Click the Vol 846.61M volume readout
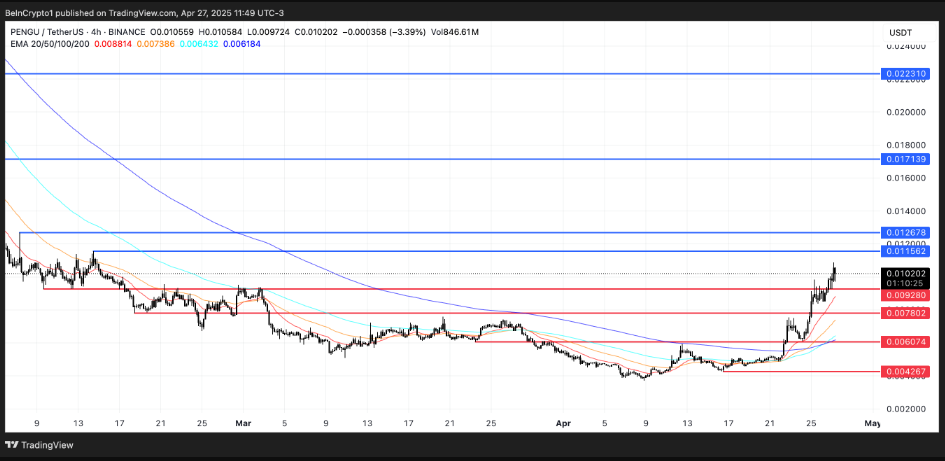 tap(452, 32)
